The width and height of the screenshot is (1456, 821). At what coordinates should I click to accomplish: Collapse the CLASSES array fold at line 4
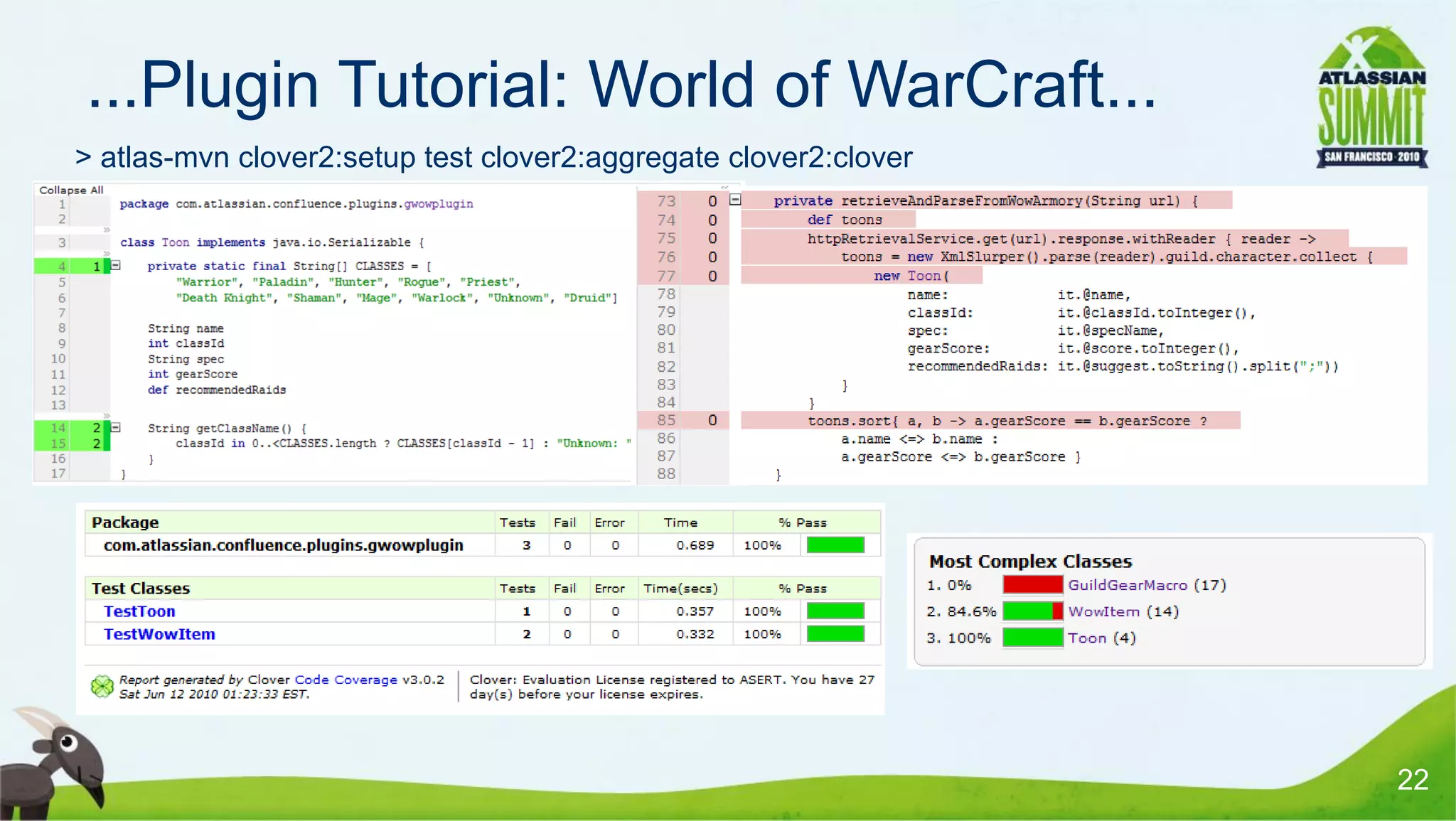[116, 265]
